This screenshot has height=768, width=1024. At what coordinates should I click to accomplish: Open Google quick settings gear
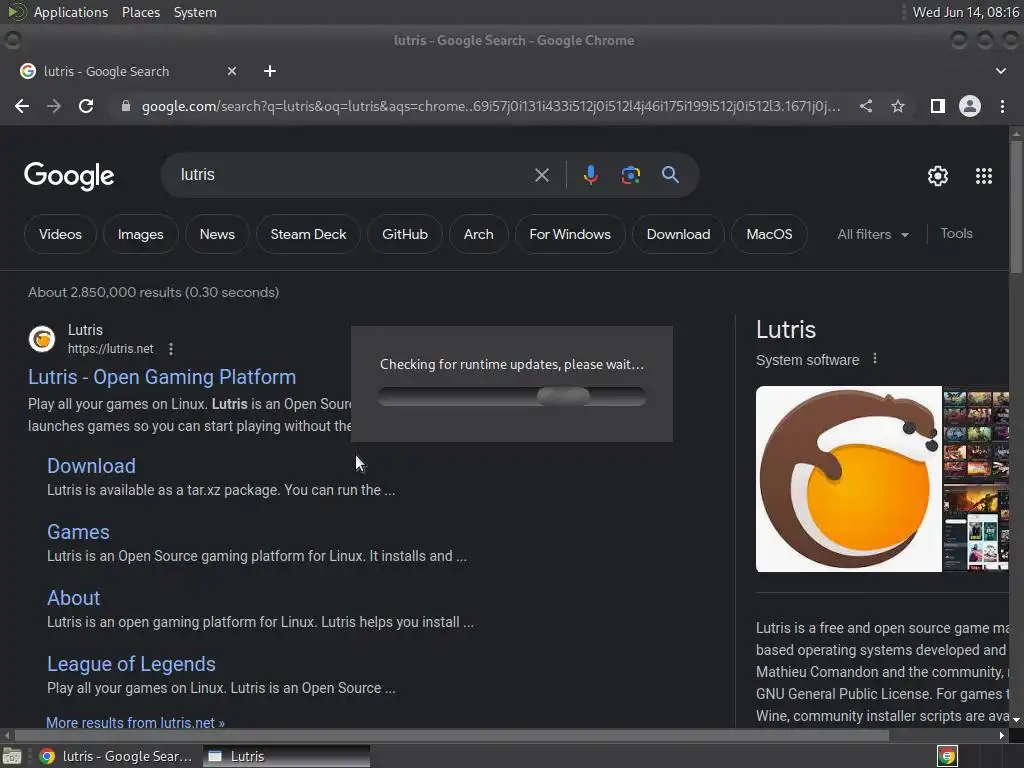938,176
